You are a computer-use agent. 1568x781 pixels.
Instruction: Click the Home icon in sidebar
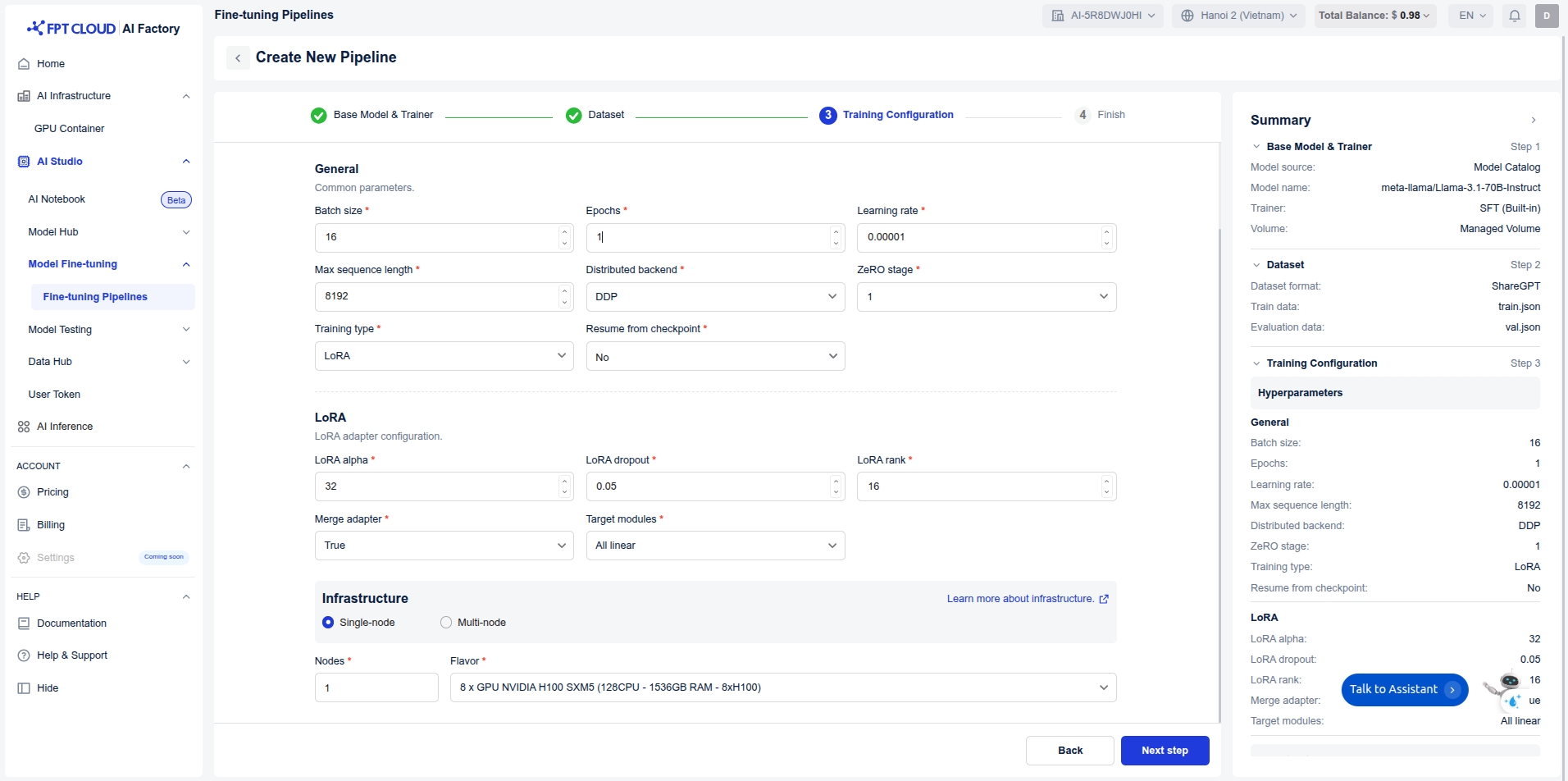tap(24, 64)
